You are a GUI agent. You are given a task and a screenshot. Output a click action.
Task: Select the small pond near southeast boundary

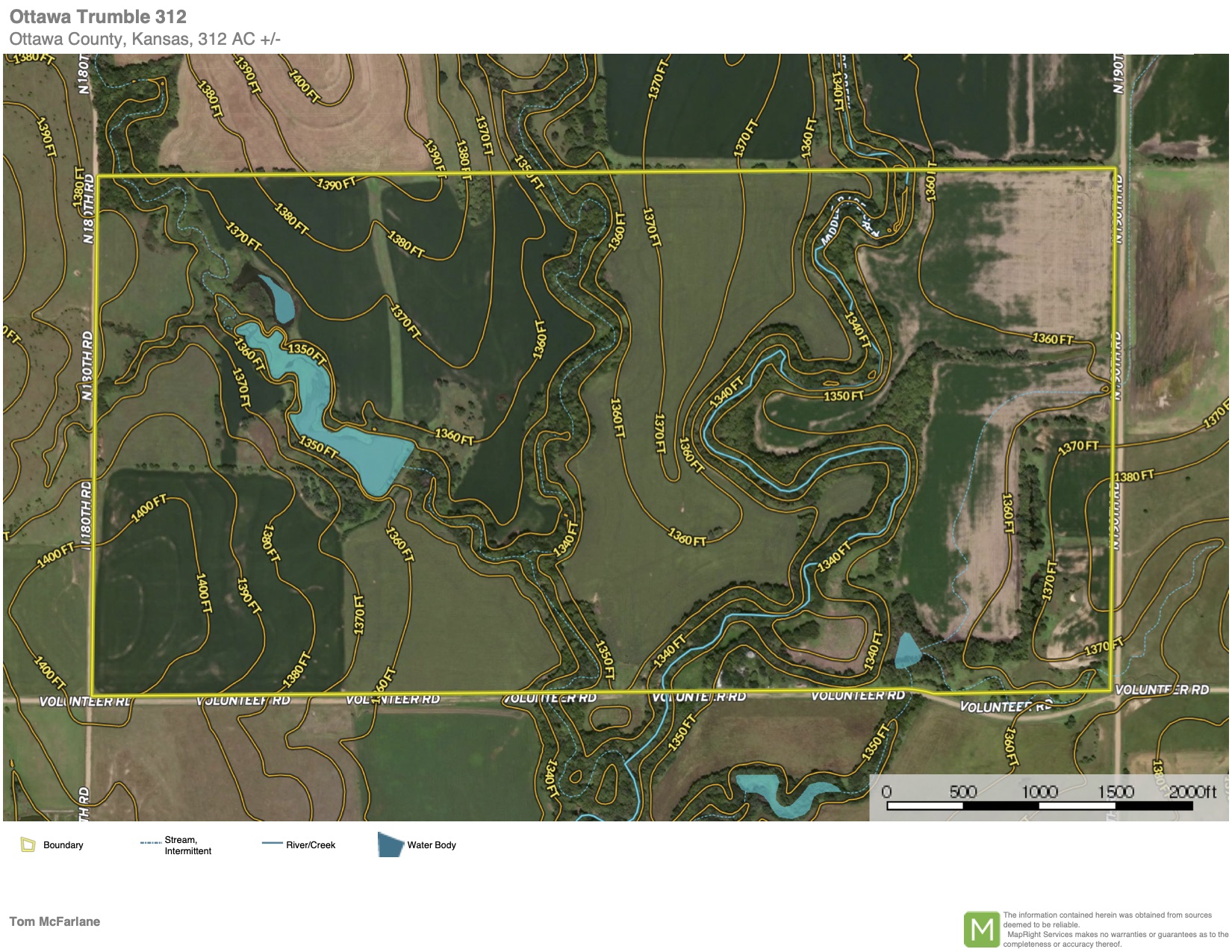point(907,651)
